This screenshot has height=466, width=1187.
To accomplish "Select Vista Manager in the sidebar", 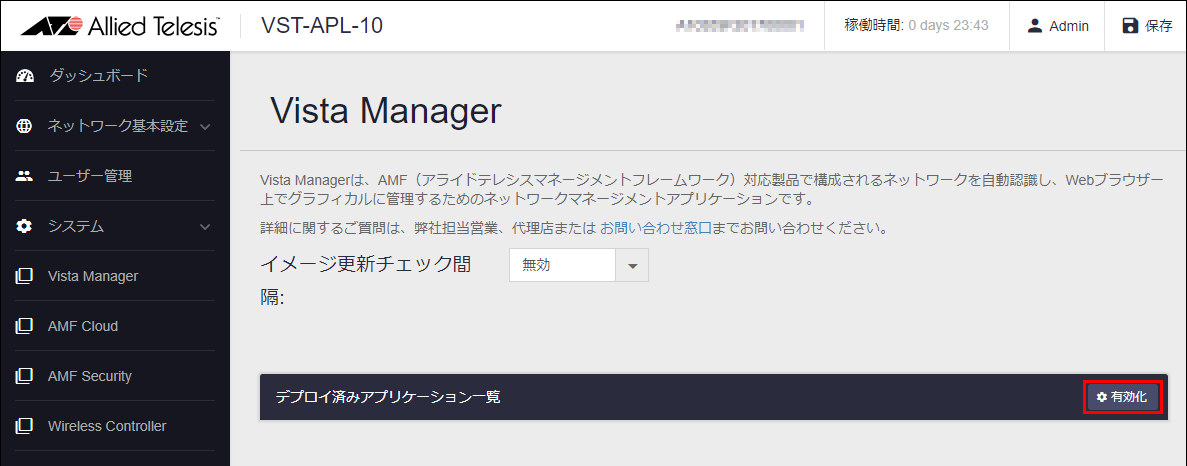I will (x=93, y=276).
